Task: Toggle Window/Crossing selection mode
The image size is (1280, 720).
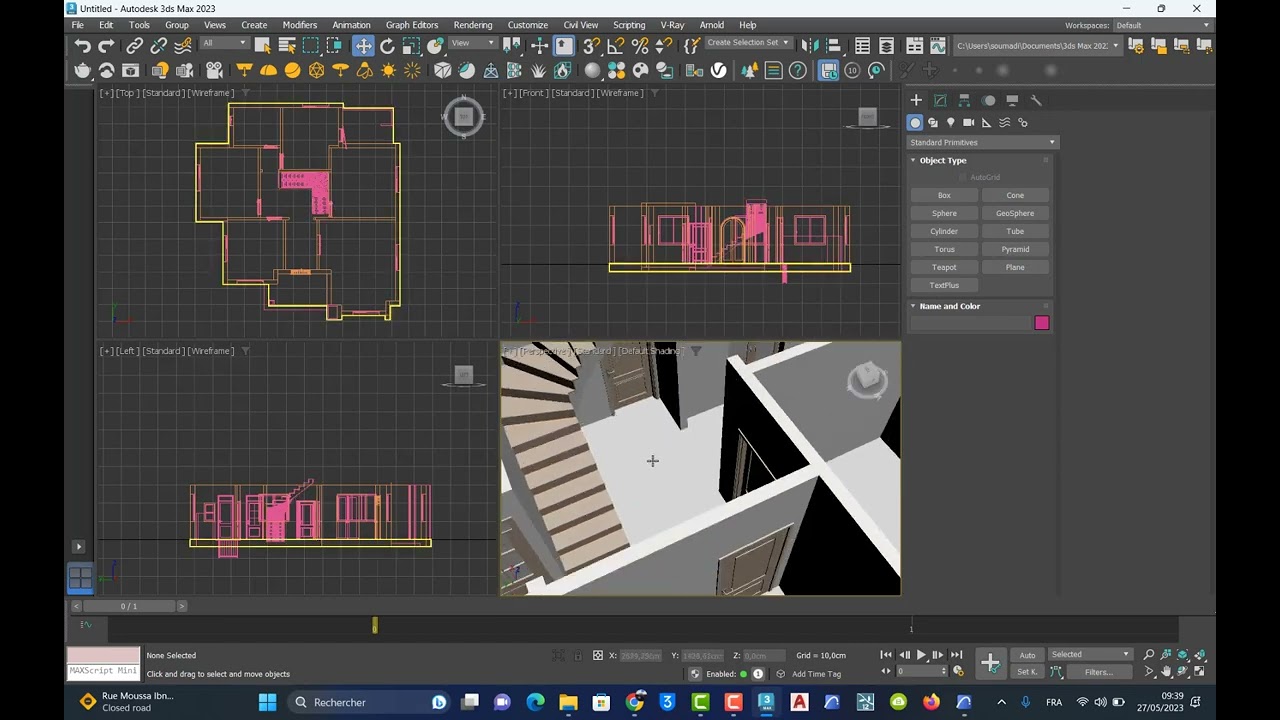Action: (335, 46)
